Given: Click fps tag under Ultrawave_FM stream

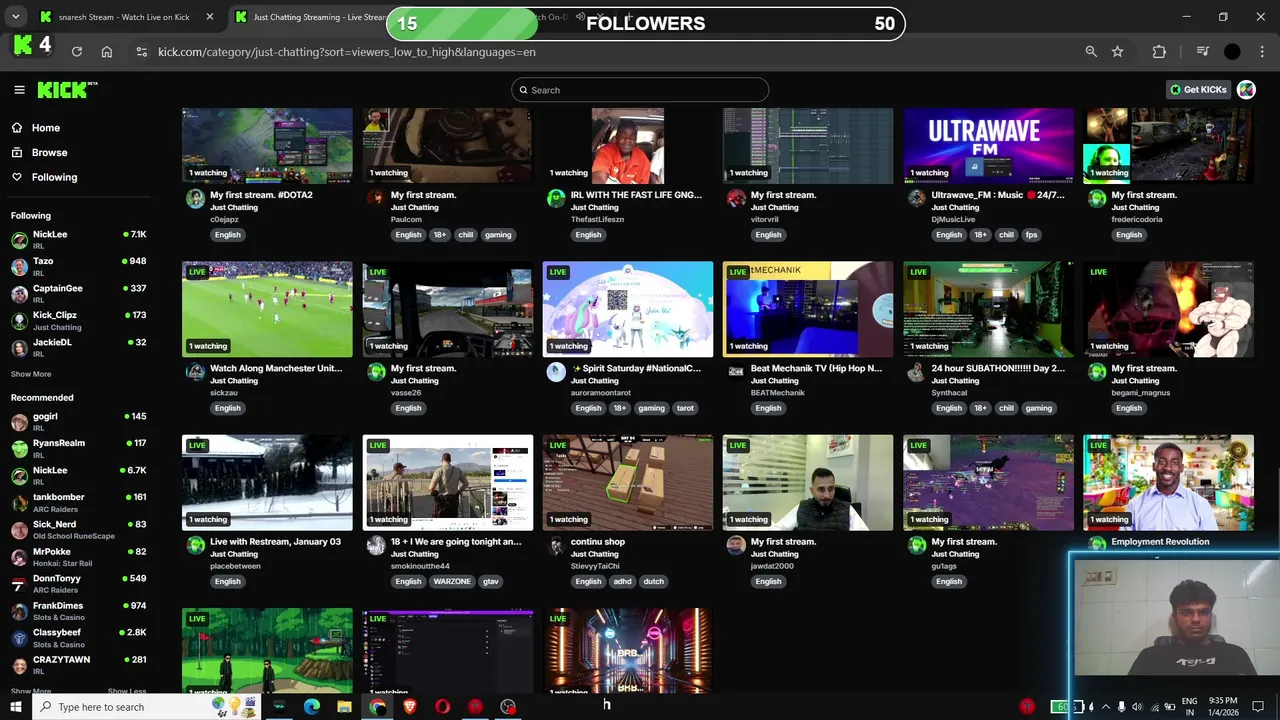Looking at the screenshot, I should 1031,235.
